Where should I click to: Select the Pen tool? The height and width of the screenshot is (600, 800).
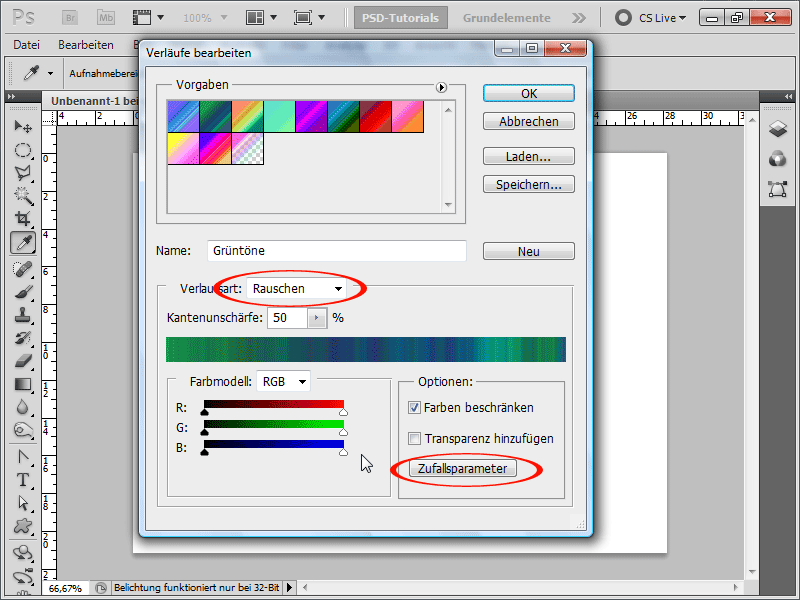pyautogui.click(x=23, y=457)
